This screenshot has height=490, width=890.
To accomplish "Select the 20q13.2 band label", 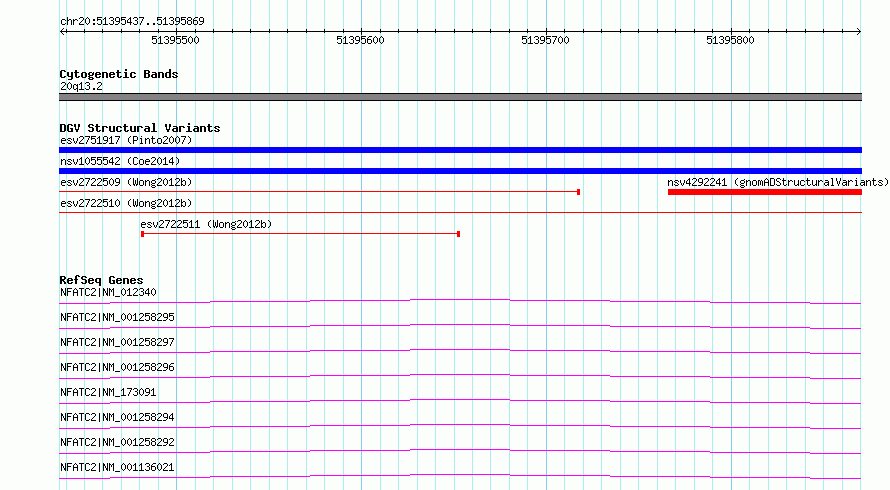I will point(81,86).
